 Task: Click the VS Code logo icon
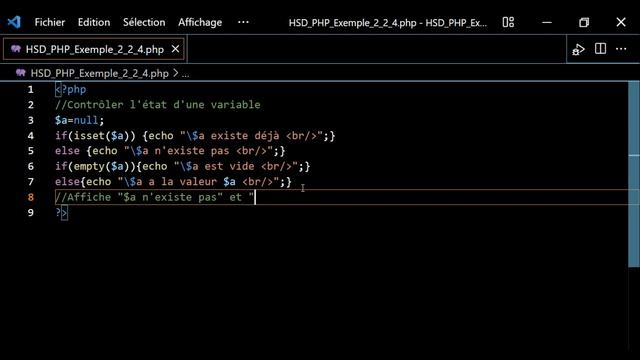[14, 22]
